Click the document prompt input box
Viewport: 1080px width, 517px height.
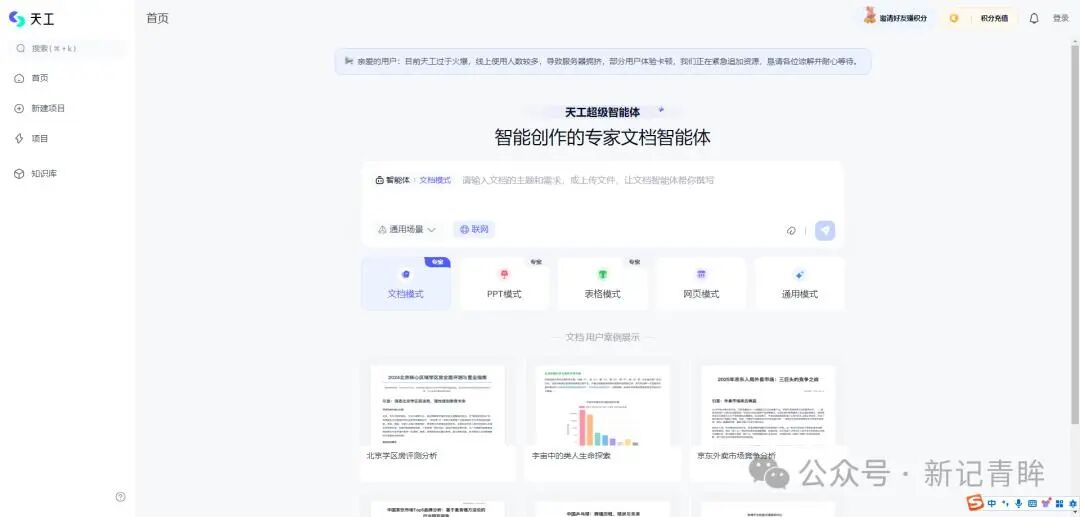[x=602, y=204]
